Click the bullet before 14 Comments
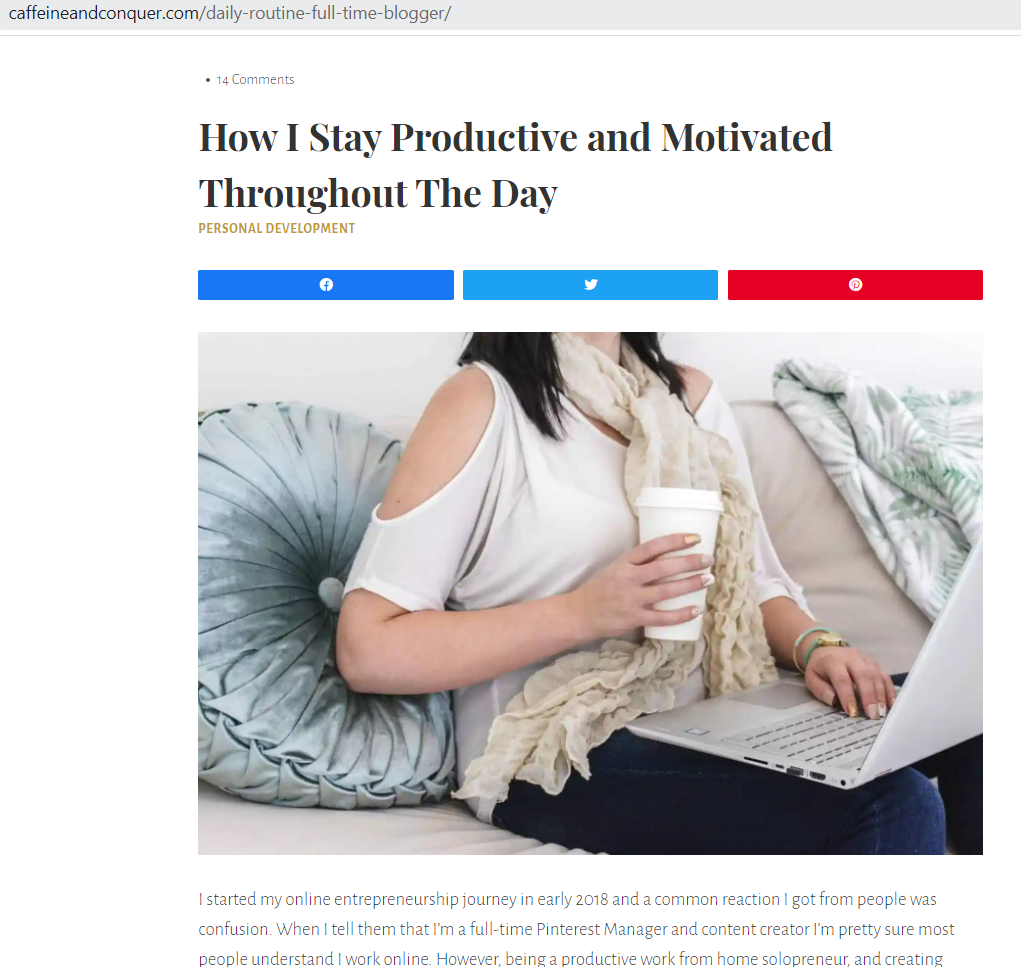 pos(208,80)
